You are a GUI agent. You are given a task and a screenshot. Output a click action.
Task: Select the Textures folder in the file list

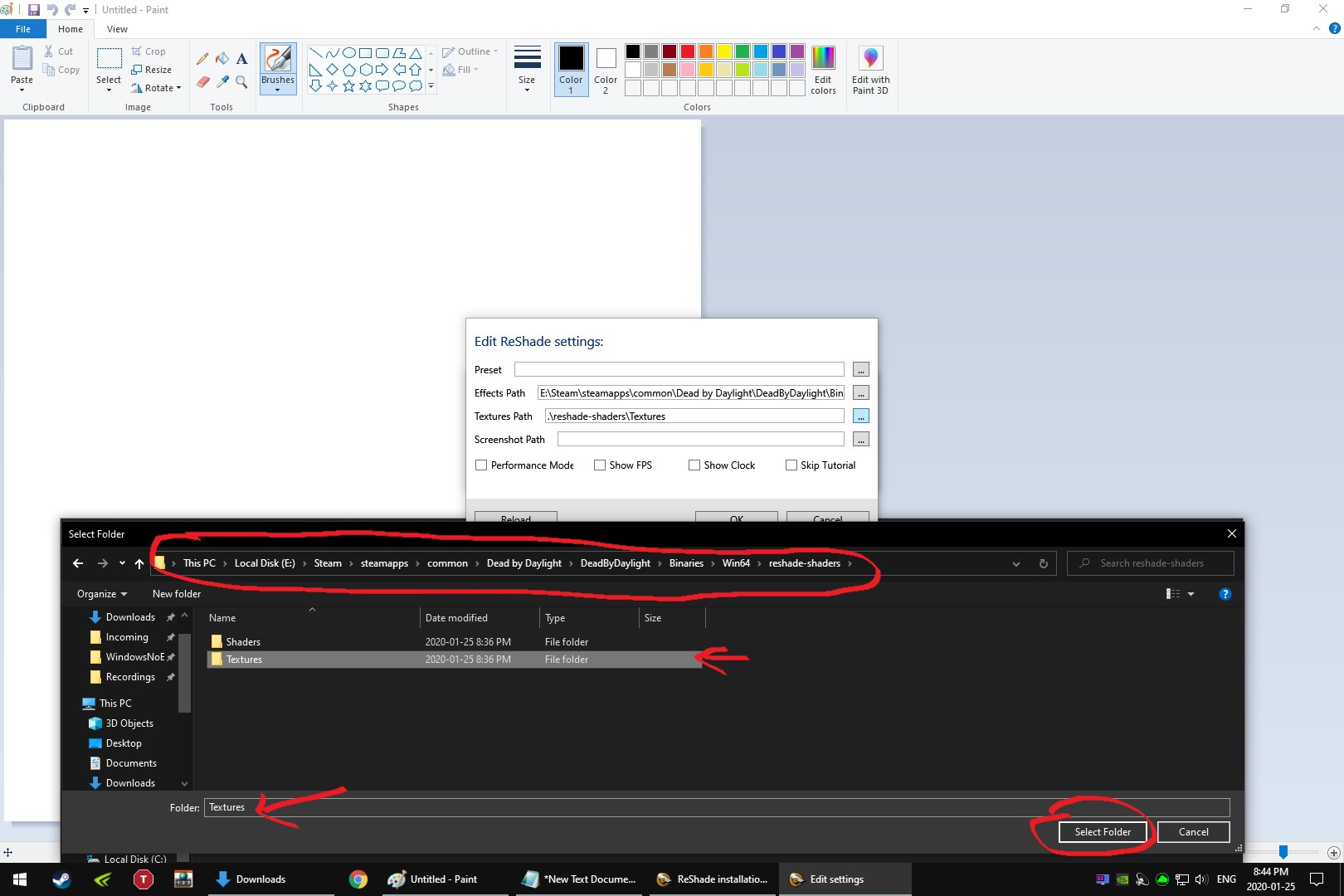(x=246, y=659)
